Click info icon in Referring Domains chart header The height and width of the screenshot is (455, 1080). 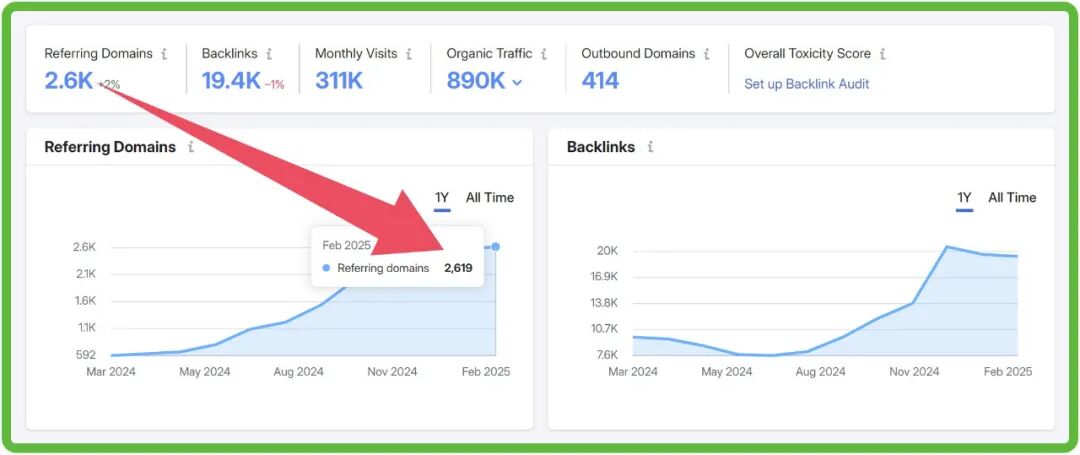click(x=191, y=147)
